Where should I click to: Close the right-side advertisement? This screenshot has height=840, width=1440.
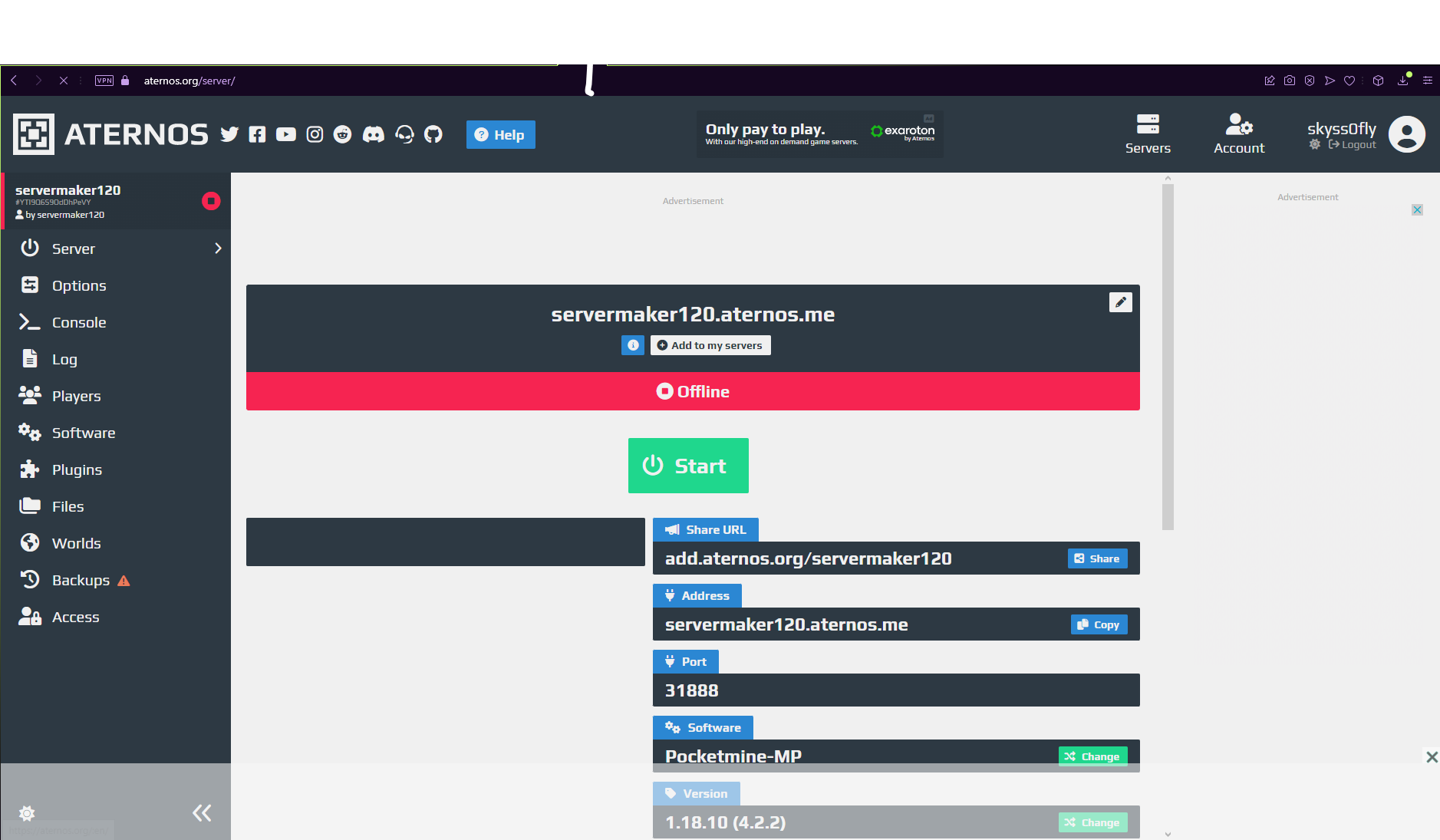click(1417, 209)
